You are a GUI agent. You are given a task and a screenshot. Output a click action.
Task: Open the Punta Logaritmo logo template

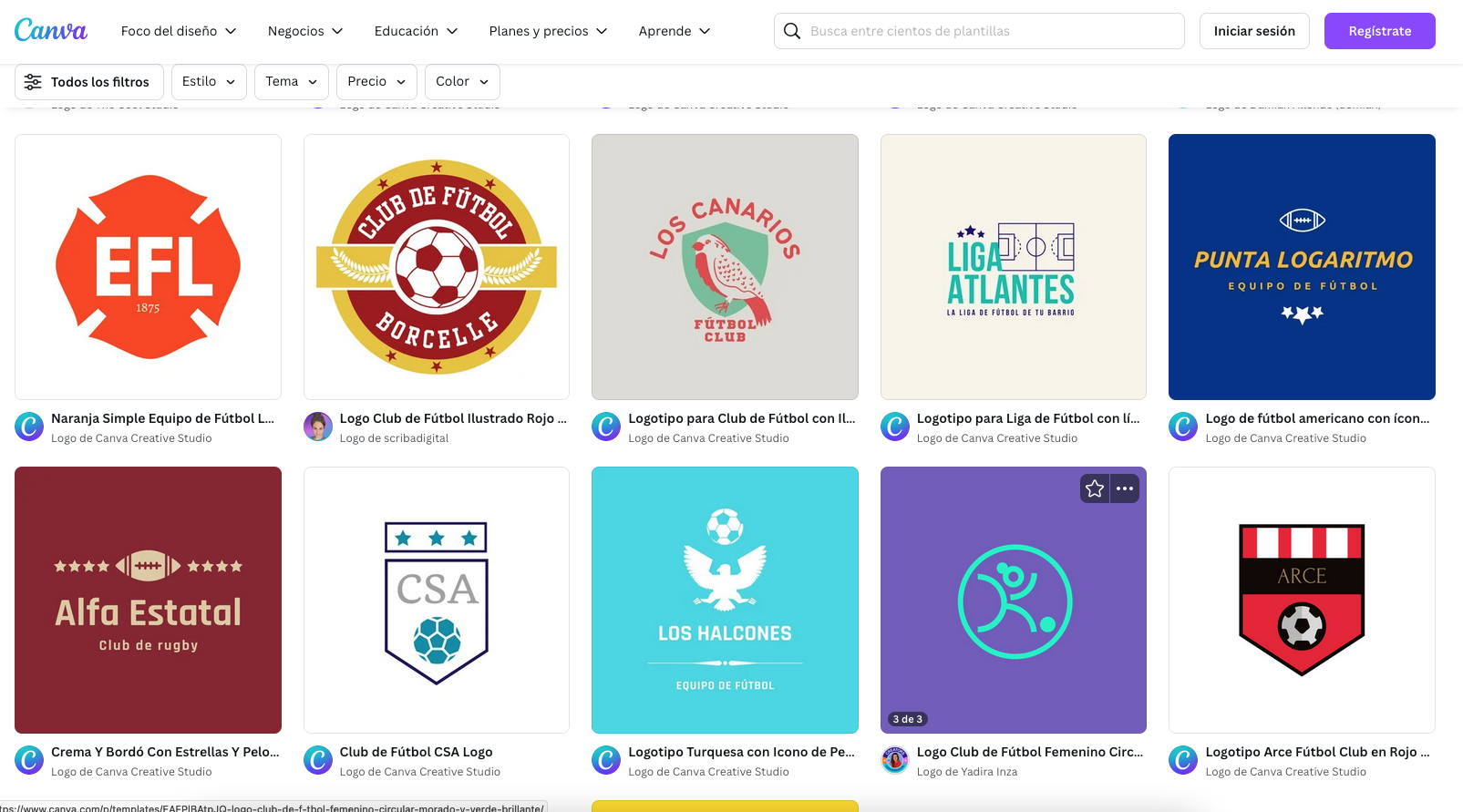(1302, 267)
